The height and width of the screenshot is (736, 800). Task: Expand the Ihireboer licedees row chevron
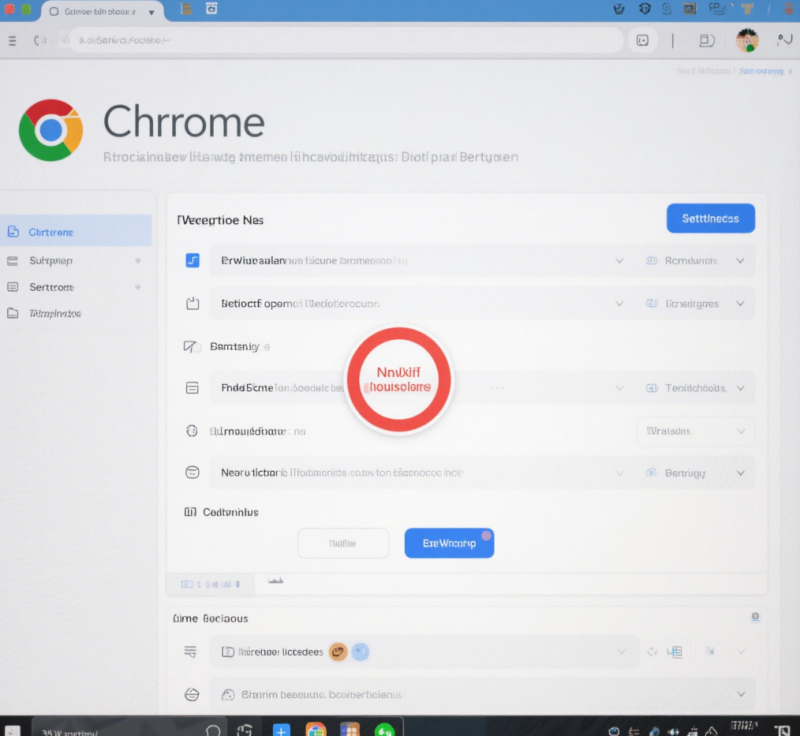(621, 651)
